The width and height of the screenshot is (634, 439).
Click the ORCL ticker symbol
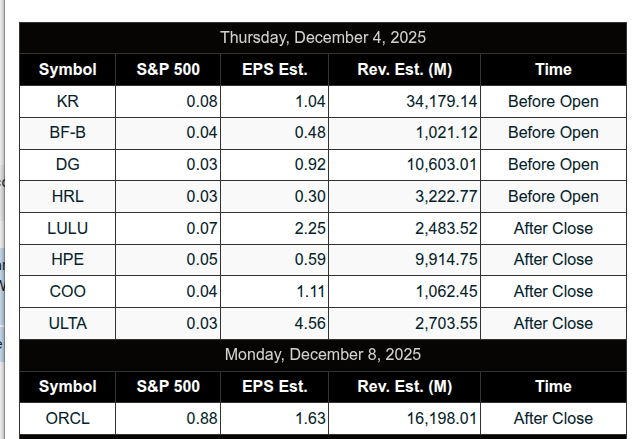click(68, 419)
